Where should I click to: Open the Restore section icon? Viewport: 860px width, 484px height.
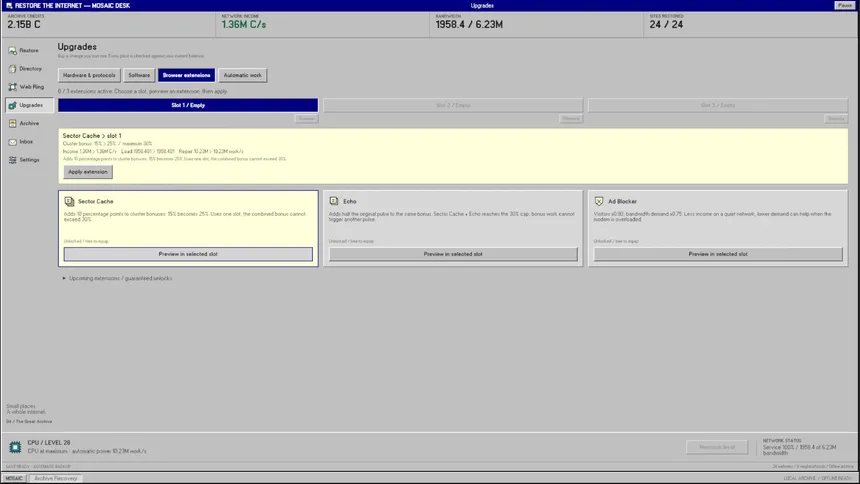click(13, 50)
